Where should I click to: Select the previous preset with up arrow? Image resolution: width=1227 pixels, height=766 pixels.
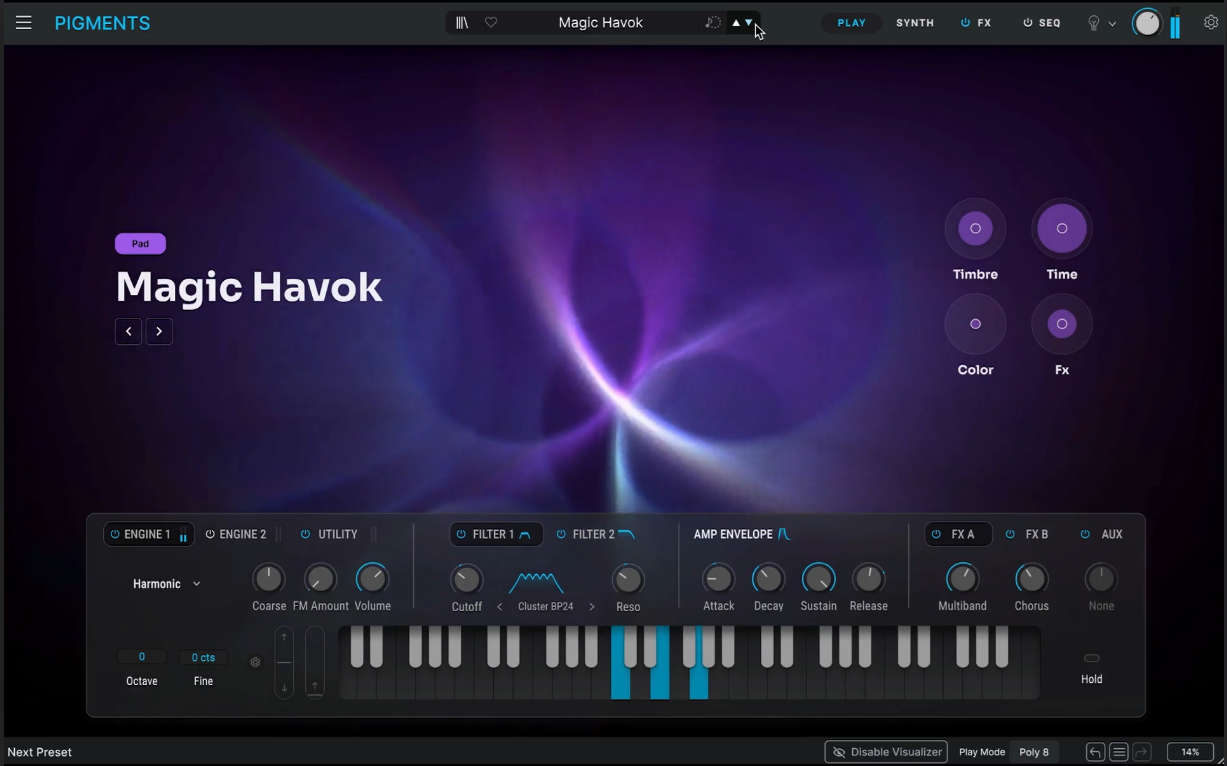pos(736,23)
